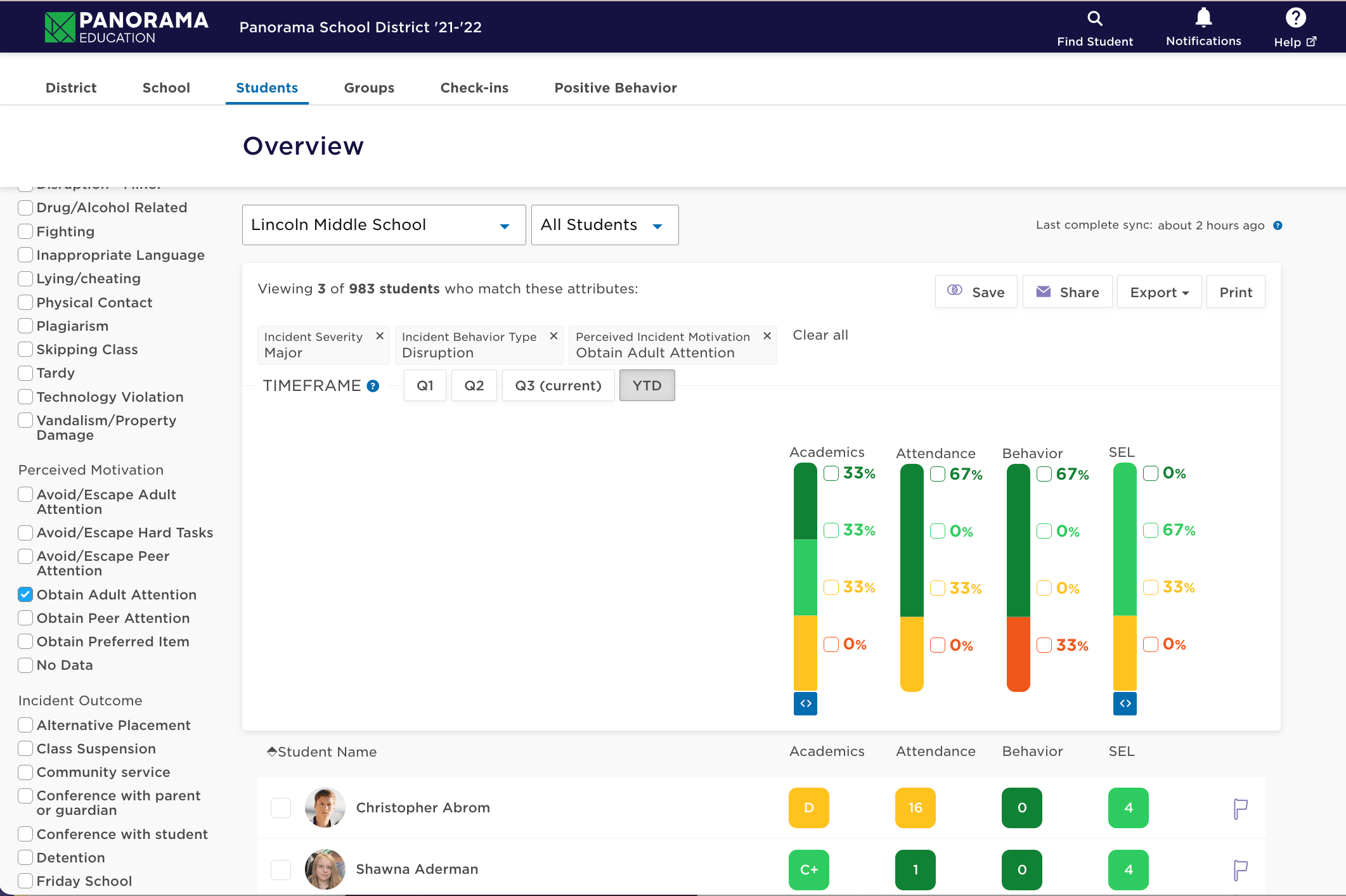Viewport: 1346px width, 896px height.
Task: Click the code icon under the Academics bar
Action: 805,703
